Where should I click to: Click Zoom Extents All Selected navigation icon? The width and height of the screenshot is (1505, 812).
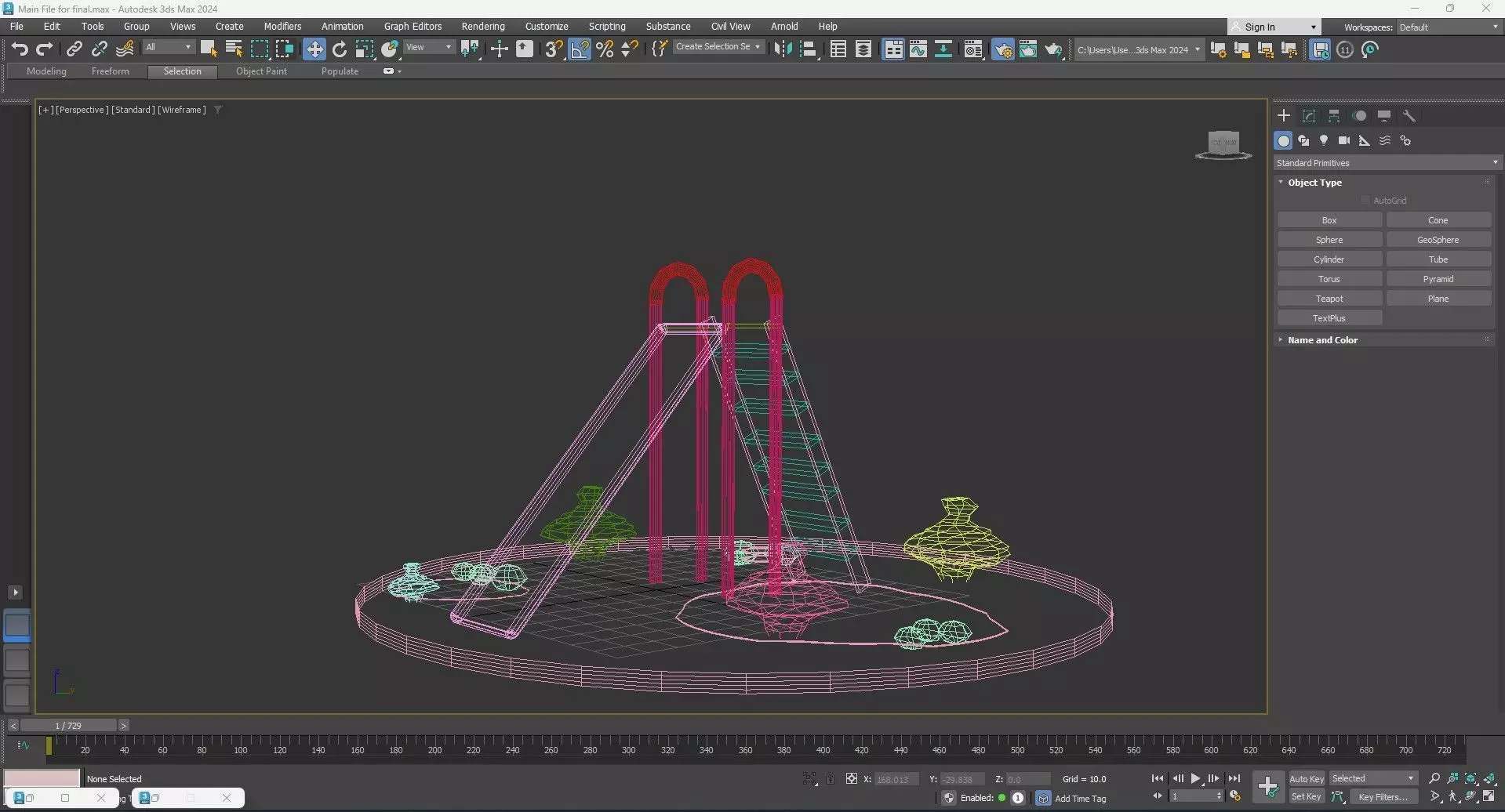[1489, 778]
